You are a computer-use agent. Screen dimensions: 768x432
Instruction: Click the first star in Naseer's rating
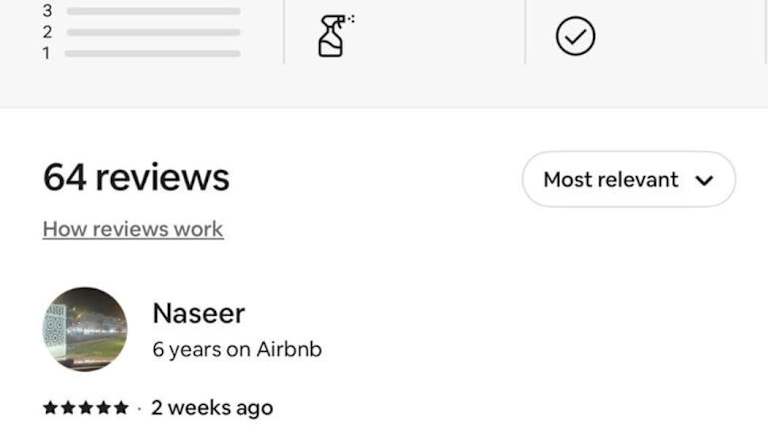click(x=50, y=408)
